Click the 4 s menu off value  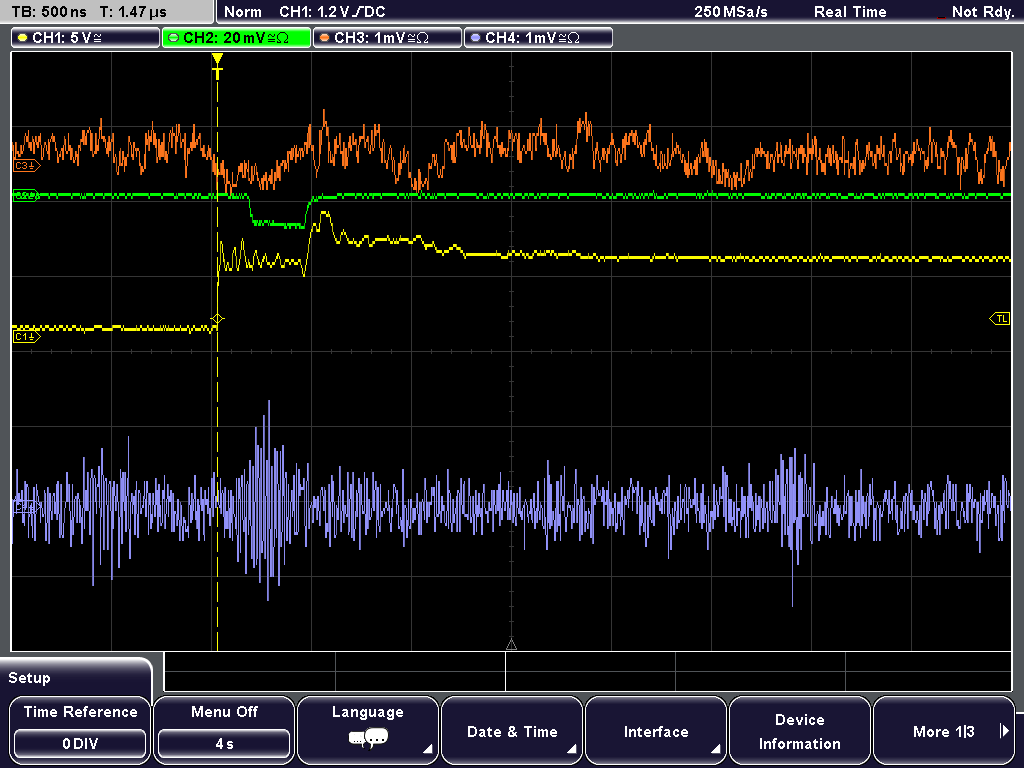[224, 744]
